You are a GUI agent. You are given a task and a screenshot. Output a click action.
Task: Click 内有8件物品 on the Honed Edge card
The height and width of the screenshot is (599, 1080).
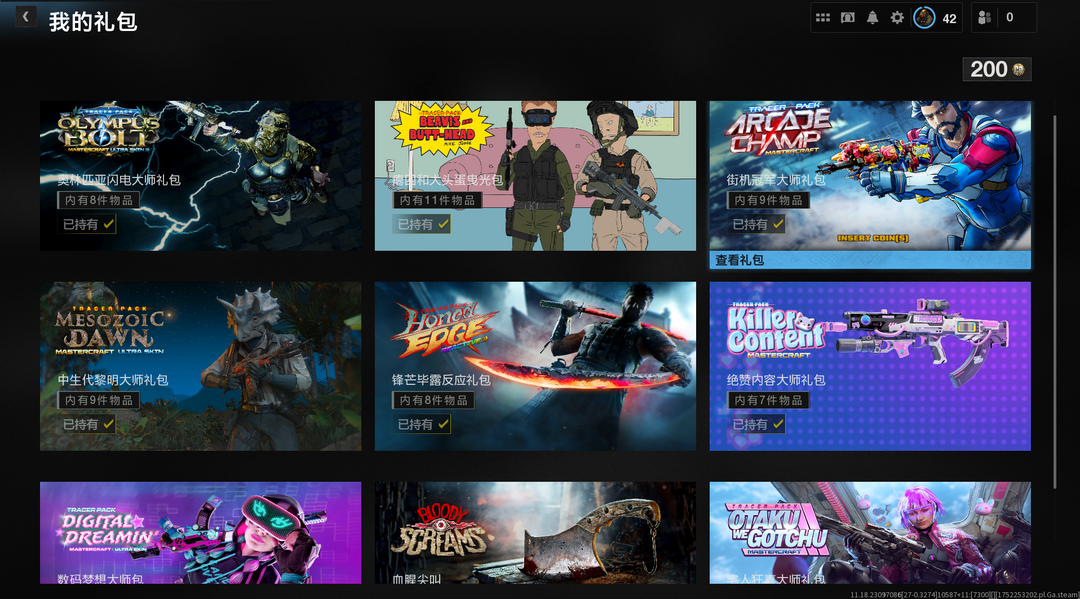[x=433, y=400]
